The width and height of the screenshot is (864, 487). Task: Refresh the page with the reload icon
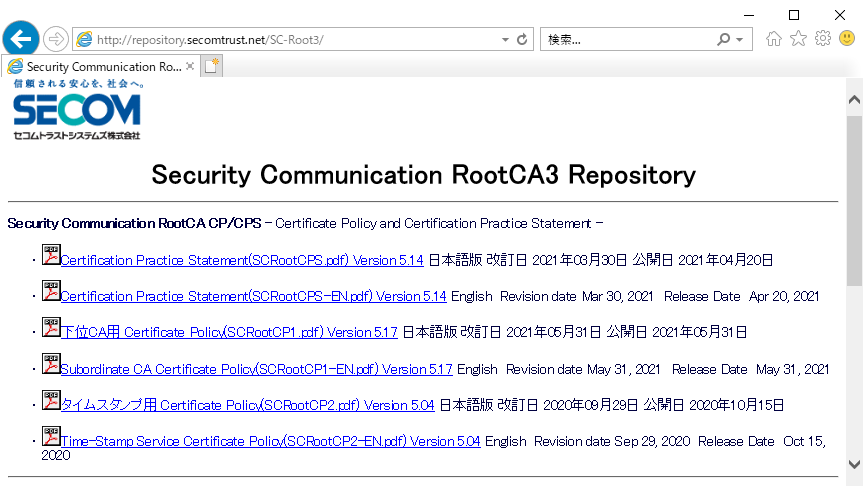click(522, 40)
